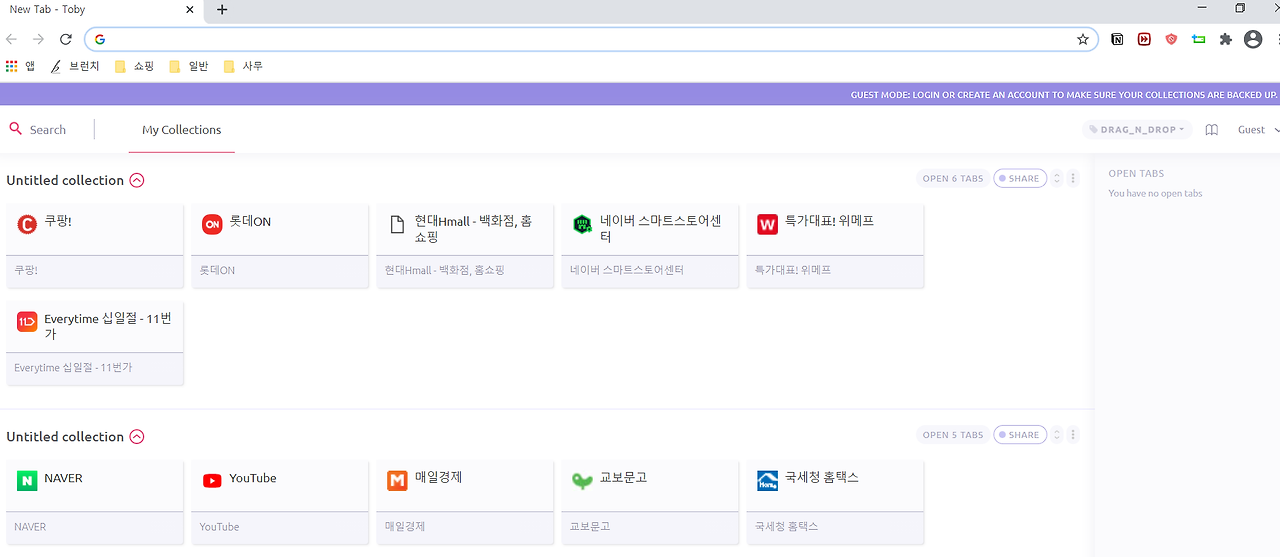
Task: Open the 일반 bookmarks folder
Action: 188,66
